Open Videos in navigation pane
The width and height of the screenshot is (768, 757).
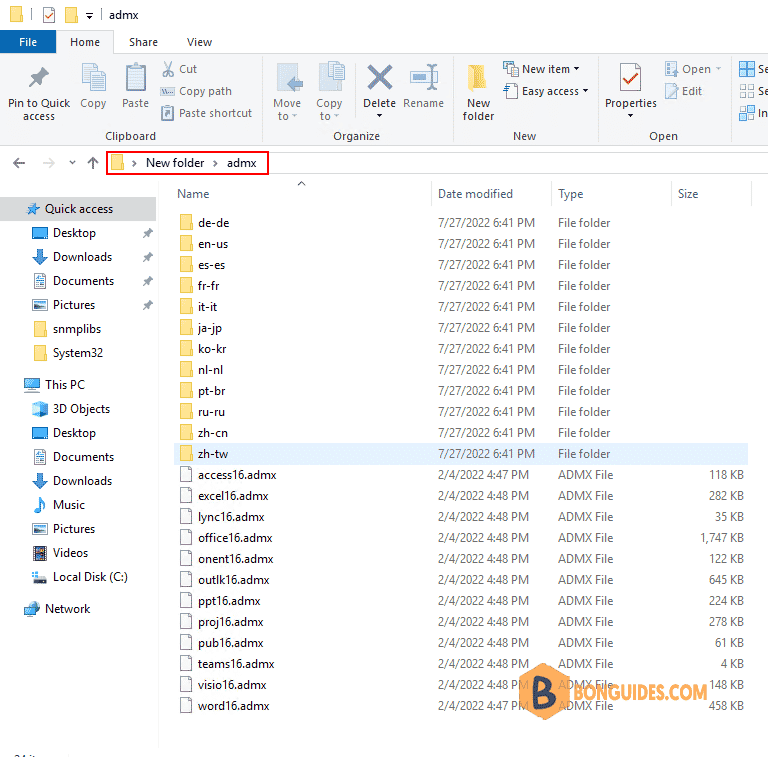[71, 553]
